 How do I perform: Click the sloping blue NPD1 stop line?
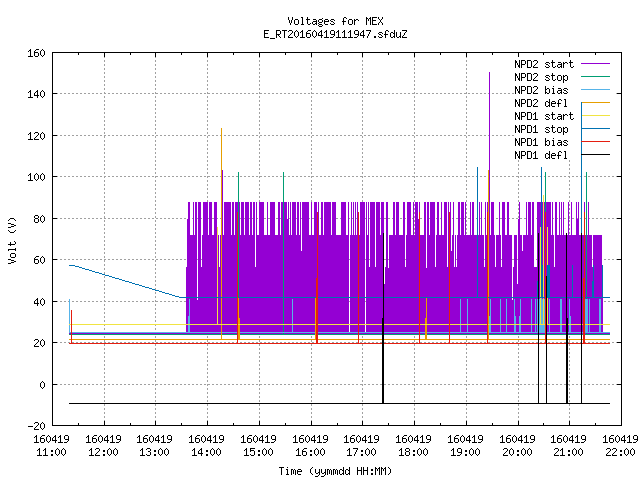(127, 281)
